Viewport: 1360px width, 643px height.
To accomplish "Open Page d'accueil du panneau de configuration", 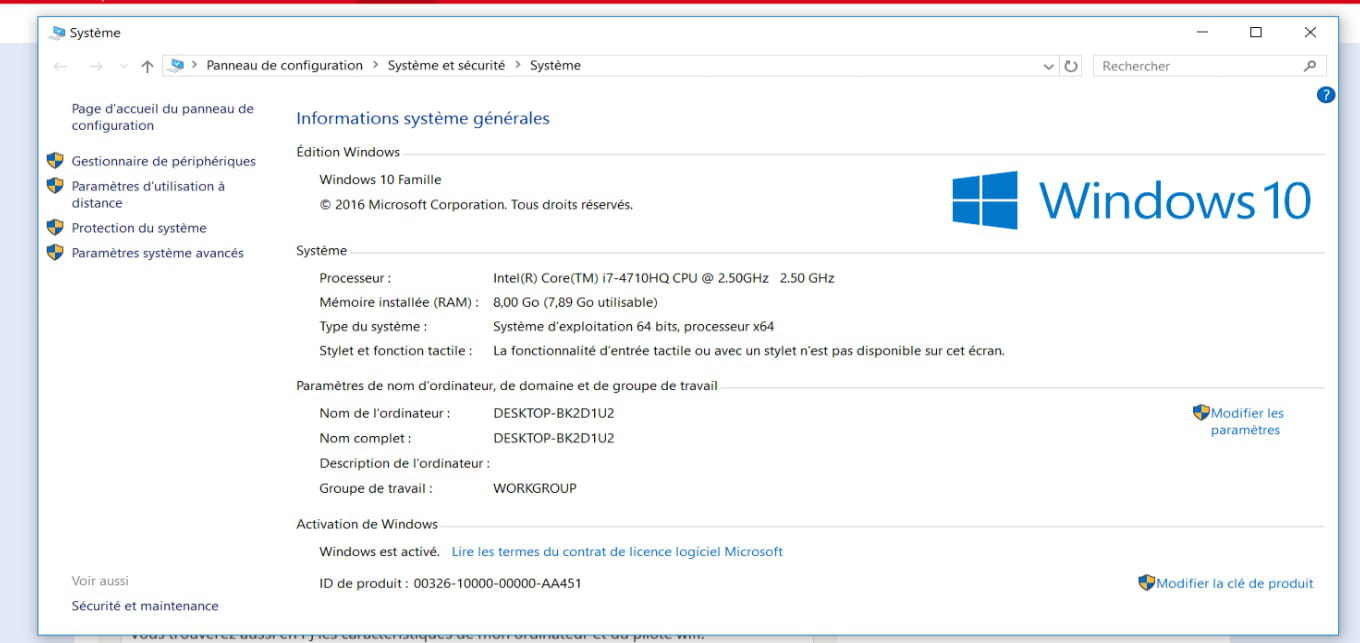I will 163,117.
